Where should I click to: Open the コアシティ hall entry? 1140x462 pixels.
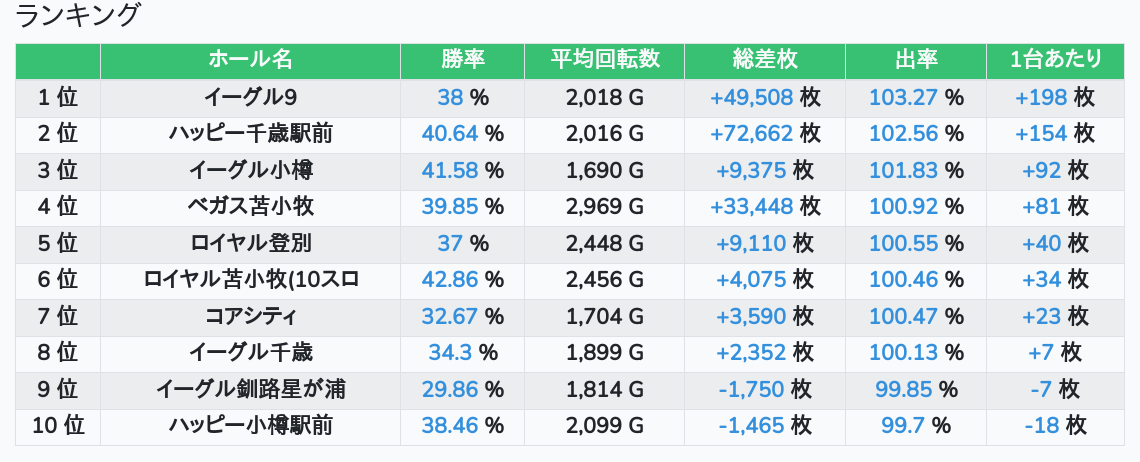tap(250, 317)
